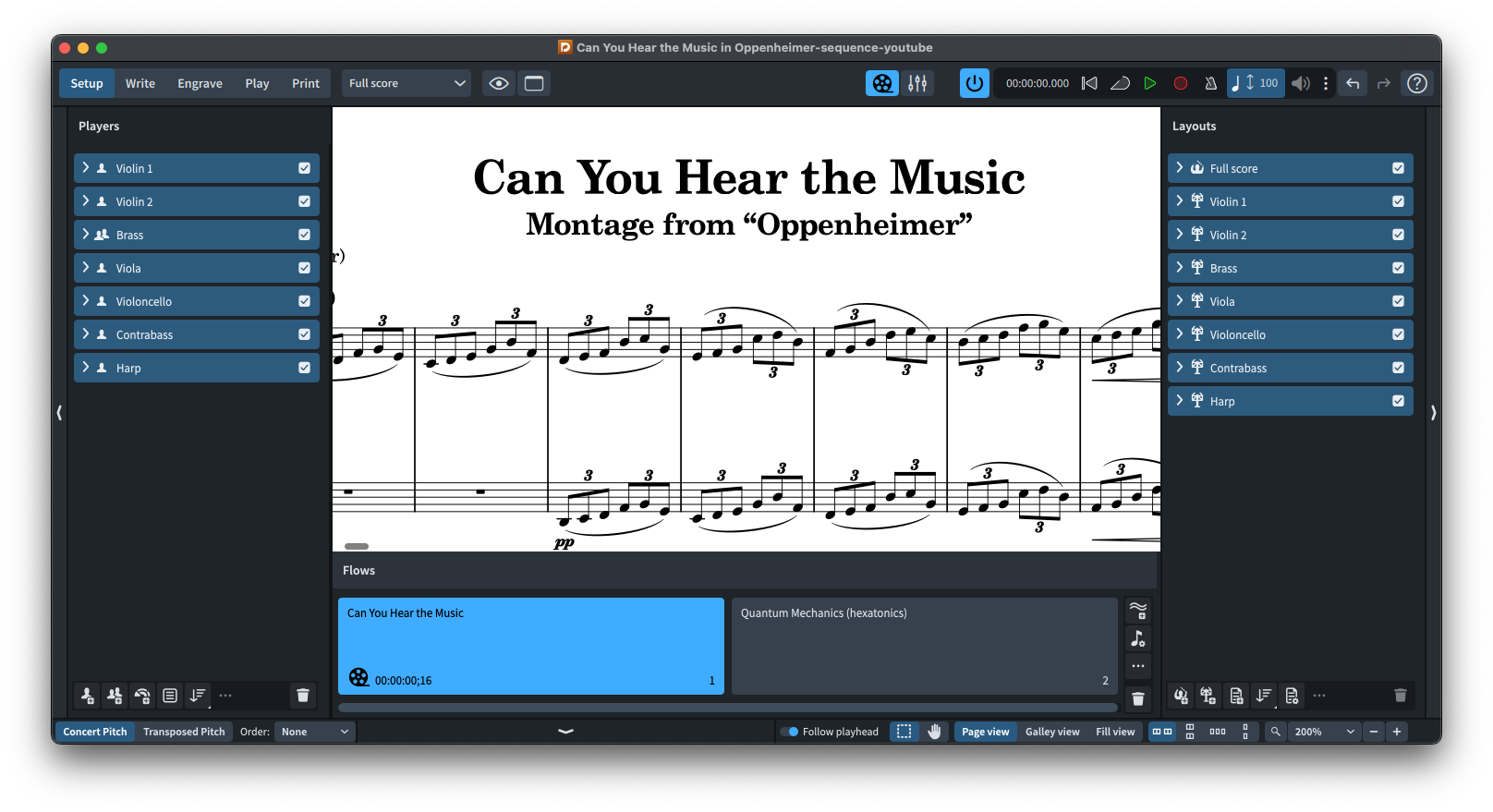The width and height of the screenshot is (1493, 812).
Task: Choose the marquee selection tool
Action: coord(904,732)
